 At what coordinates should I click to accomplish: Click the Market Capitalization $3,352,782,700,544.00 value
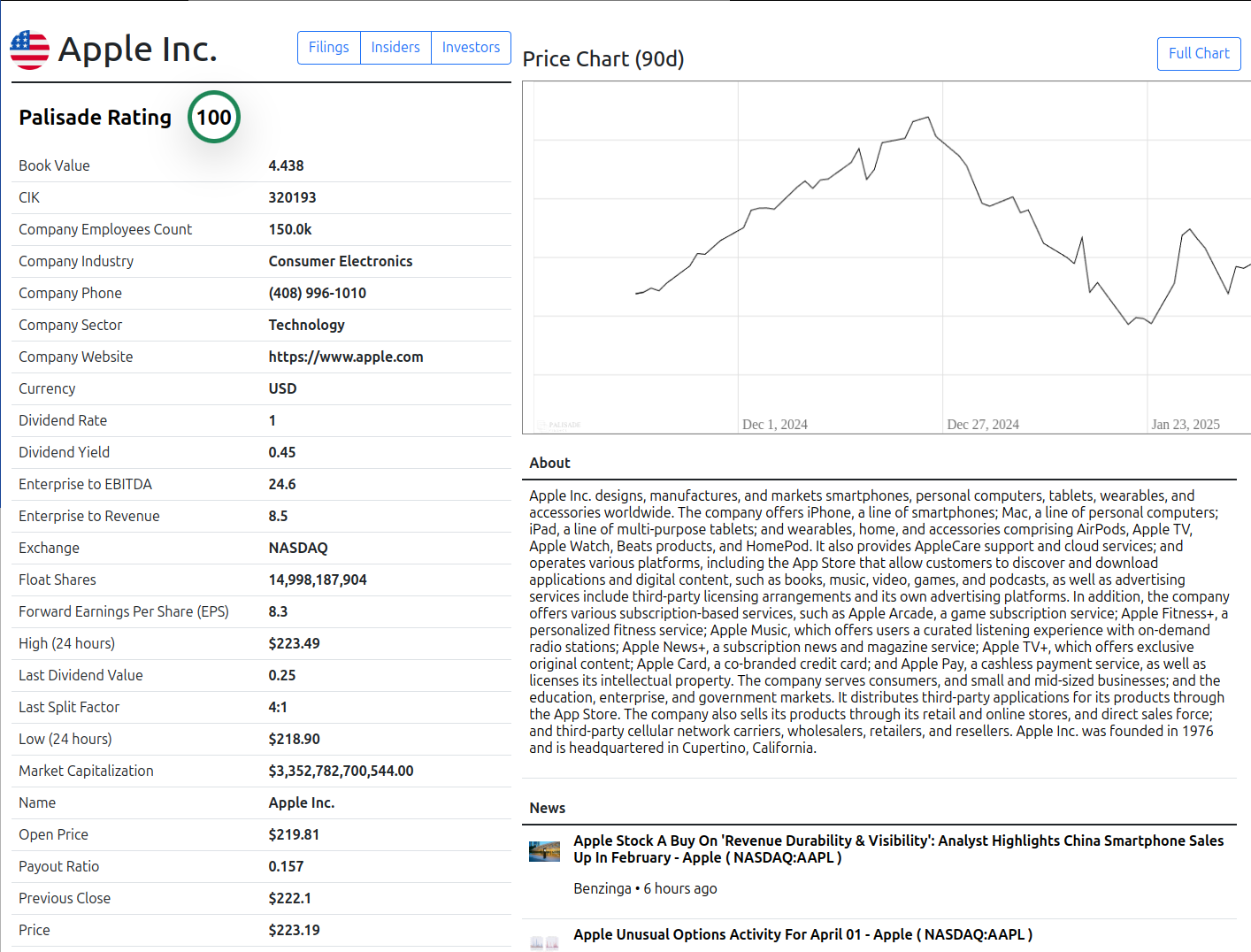coord(341,771)
